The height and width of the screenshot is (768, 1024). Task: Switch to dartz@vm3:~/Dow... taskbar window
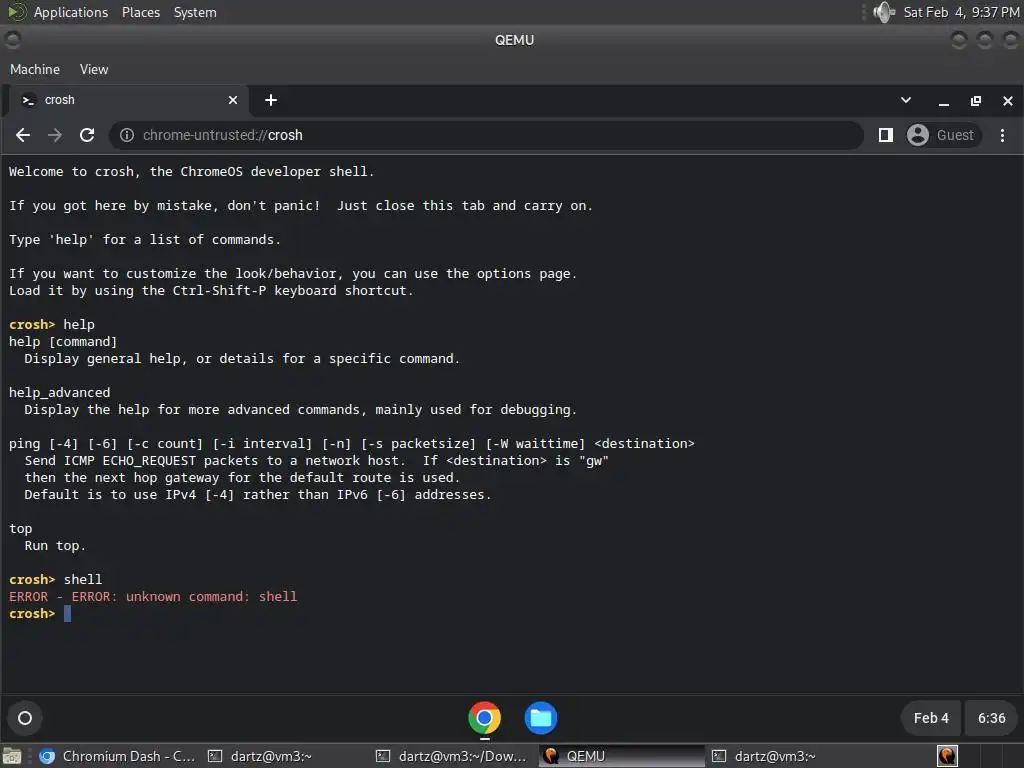click(453, 756)
